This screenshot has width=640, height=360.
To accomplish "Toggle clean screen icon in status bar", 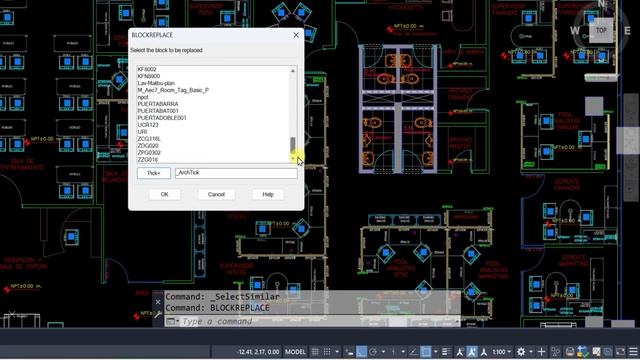I will tap(620, 351).
